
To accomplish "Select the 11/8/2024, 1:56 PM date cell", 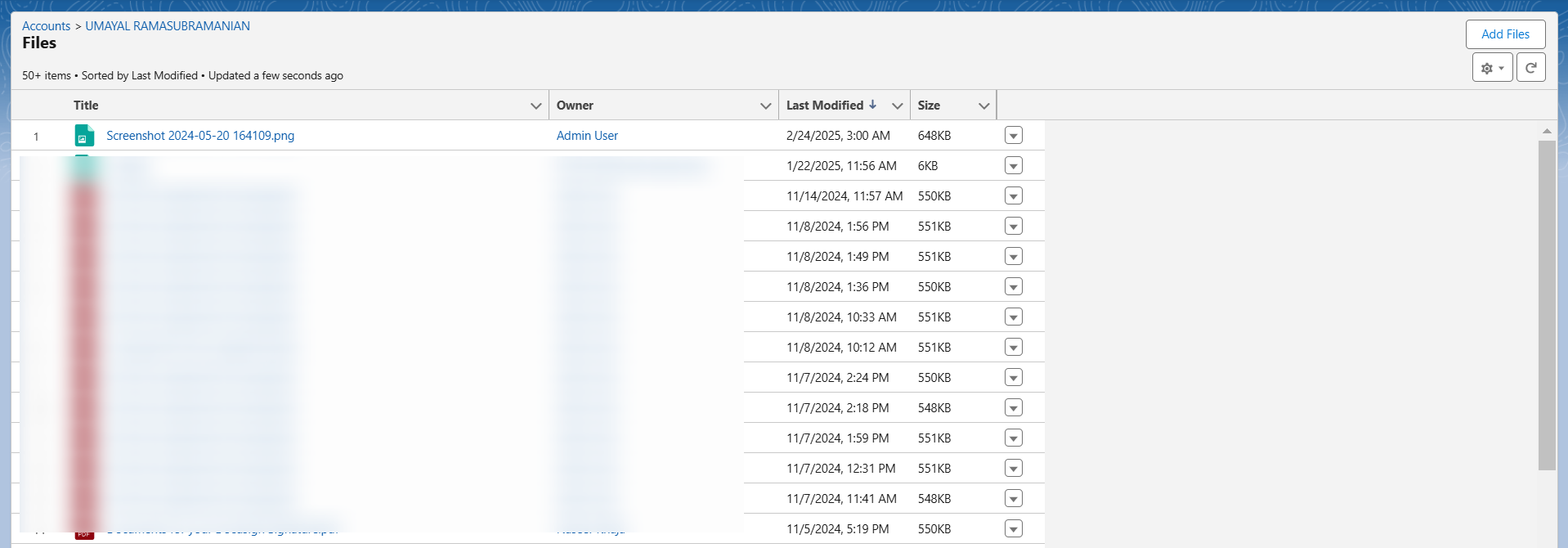I will click(838, 227).
